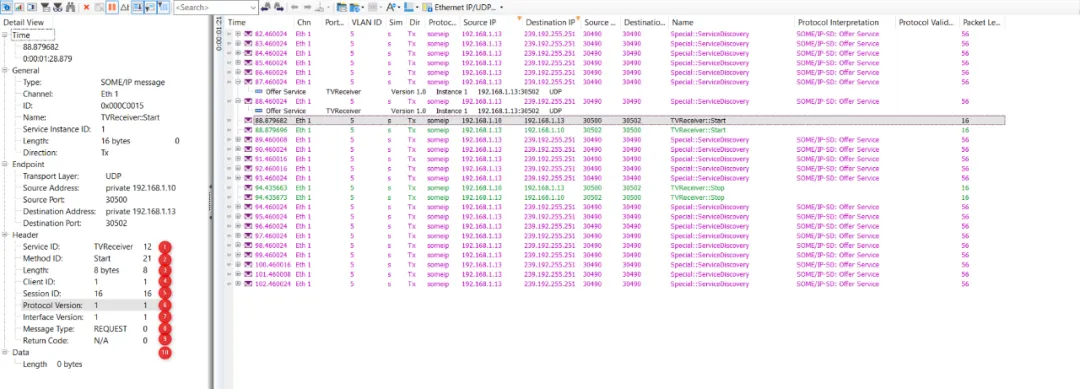Open the column layout icon dropdown

(x=417, y=7)
